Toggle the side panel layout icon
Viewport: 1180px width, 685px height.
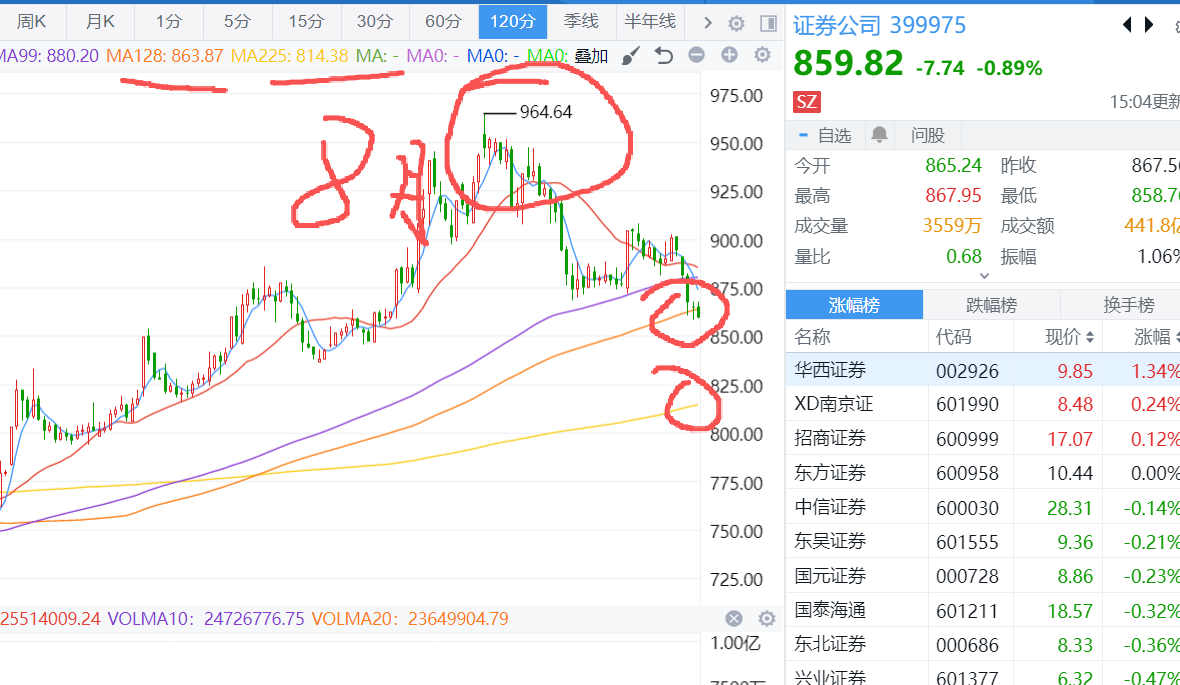[x=768, y=23]
